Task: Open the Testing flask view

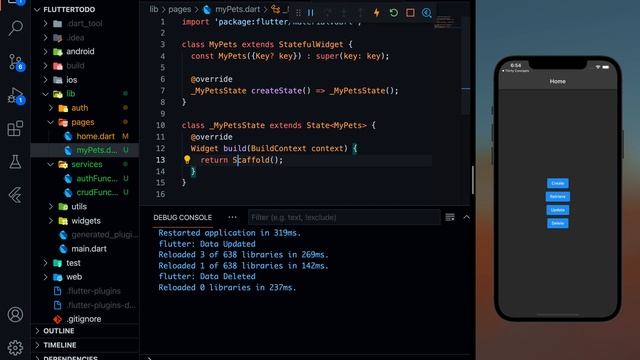Action: click(x=16, y=162)
